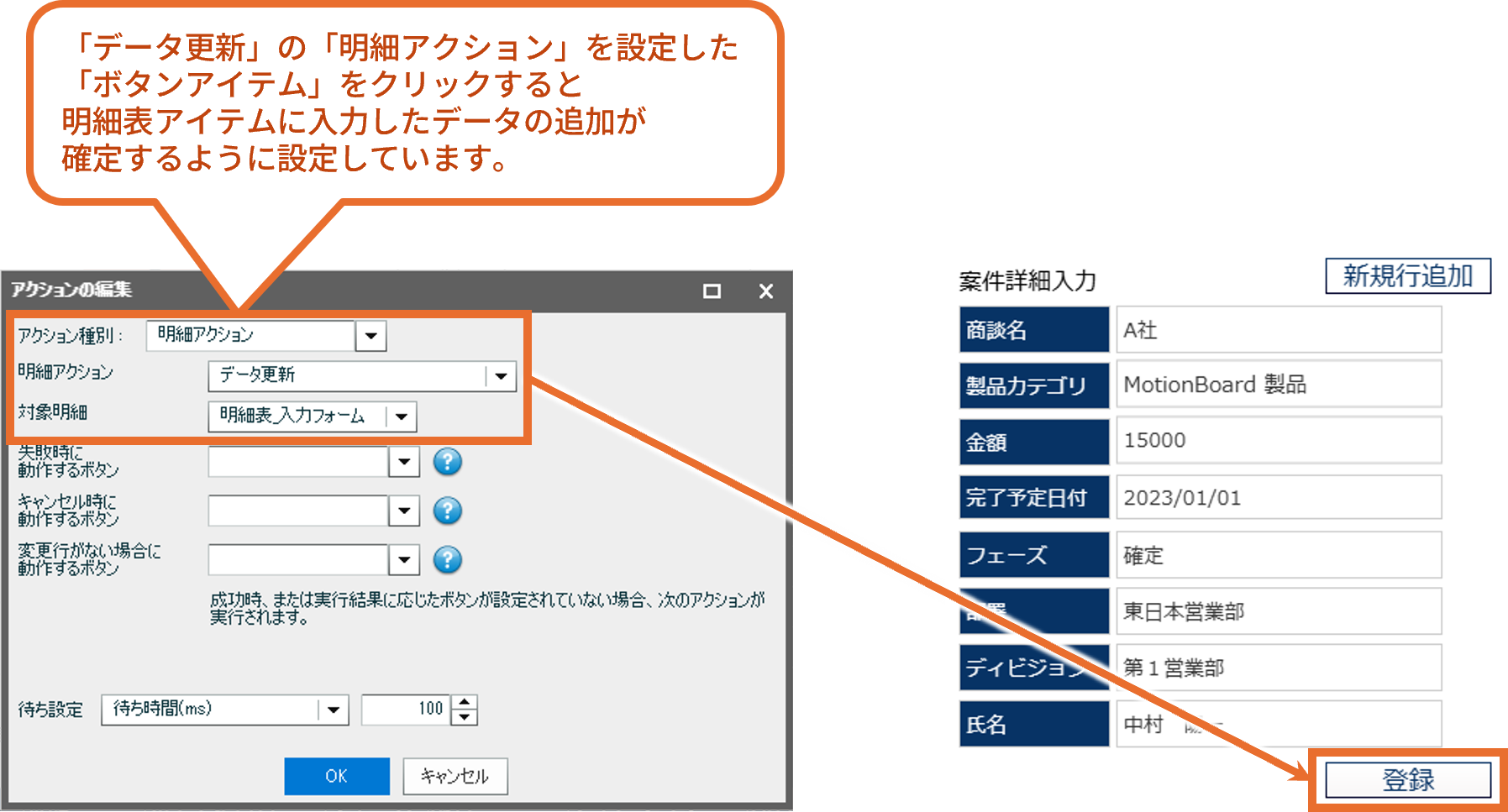Screen dimensions: 1508x812
Task: Expand the 失敗時に動作するボタン dropdown
Action: click(404, 462)
